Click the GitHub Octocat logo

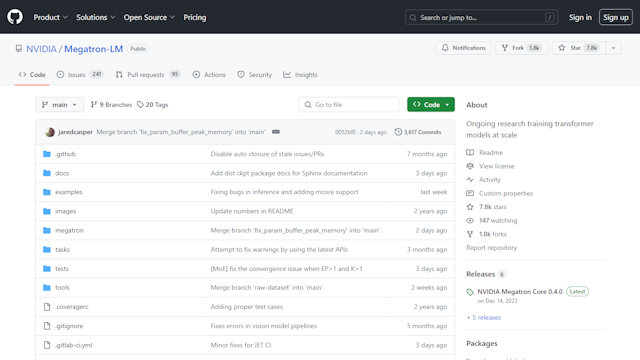[15, 17]
